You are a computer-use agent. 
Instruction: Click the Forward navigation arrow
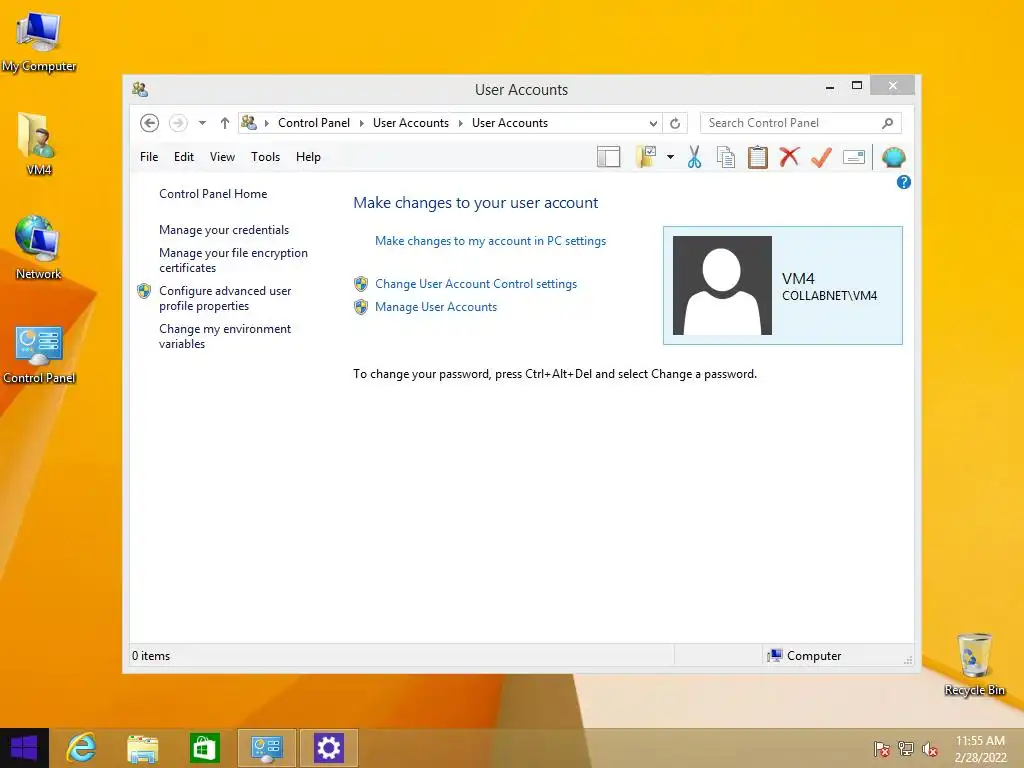[x=178, y=123]
